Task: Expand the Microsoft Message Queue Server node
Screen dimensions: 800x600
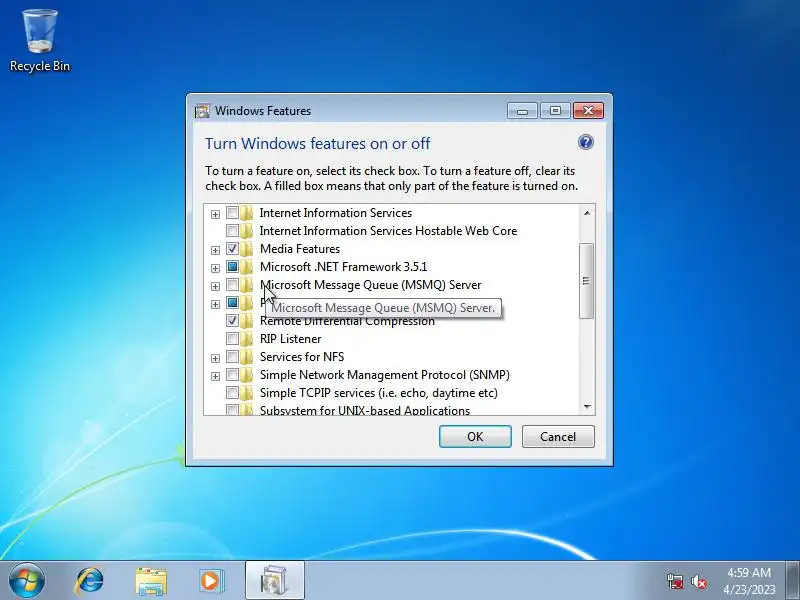Action: click(x=215, y=286)
